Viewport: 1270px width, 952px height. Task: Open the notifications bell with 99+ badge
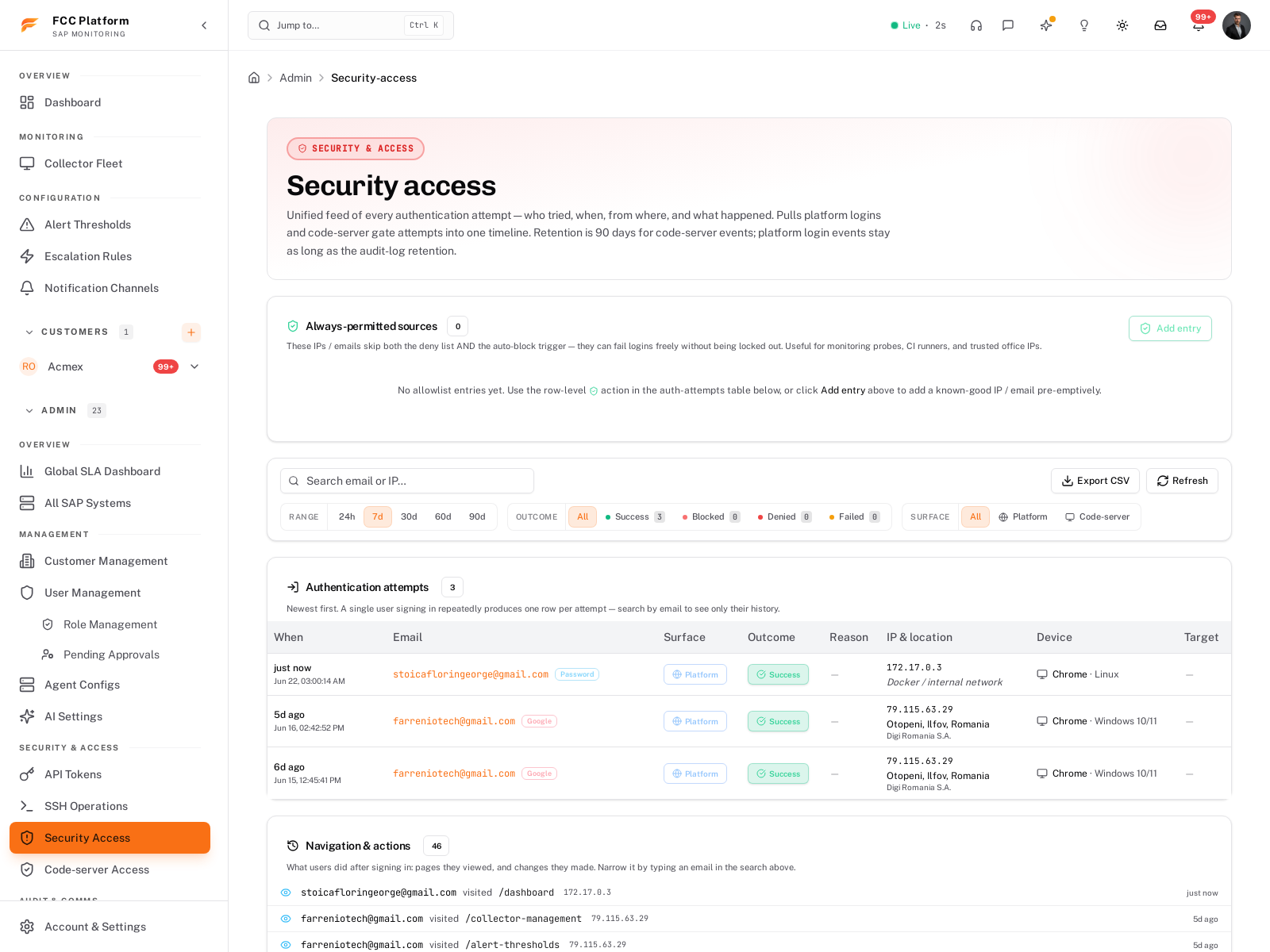click(x=1199, y=25)
